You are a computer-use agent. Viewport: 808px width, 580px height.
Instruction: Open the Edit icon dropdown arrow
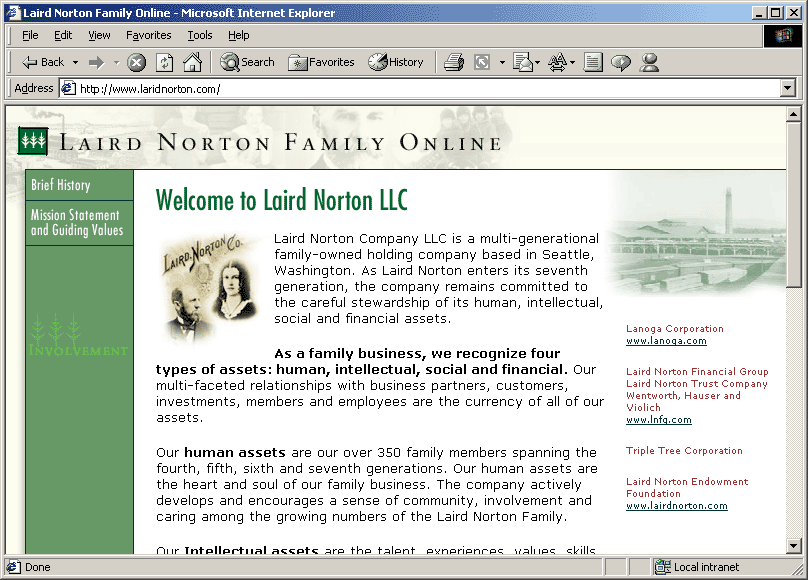537,62
